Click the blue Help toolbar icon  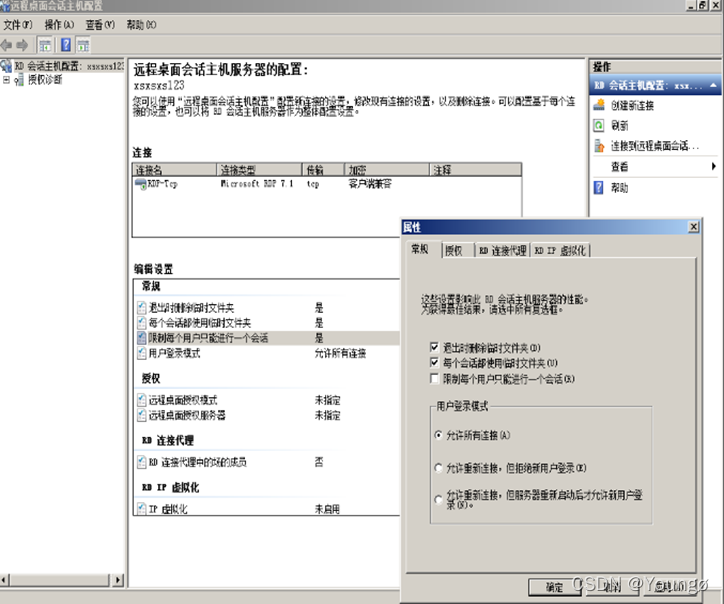pos(66,45)
